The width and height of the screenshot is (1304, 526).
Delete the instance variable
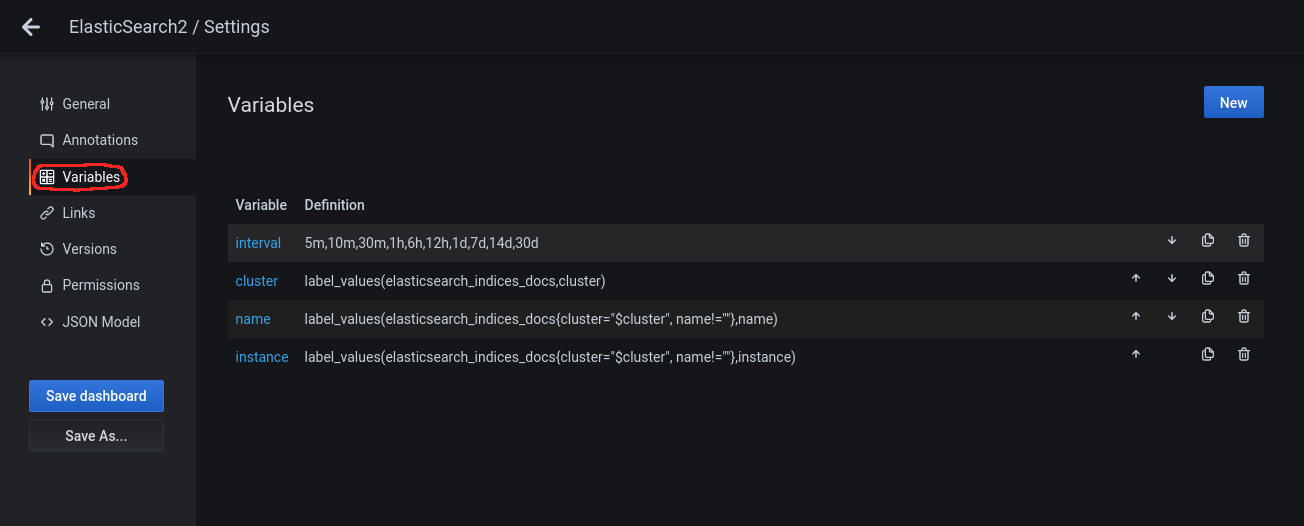(1243, 355)
